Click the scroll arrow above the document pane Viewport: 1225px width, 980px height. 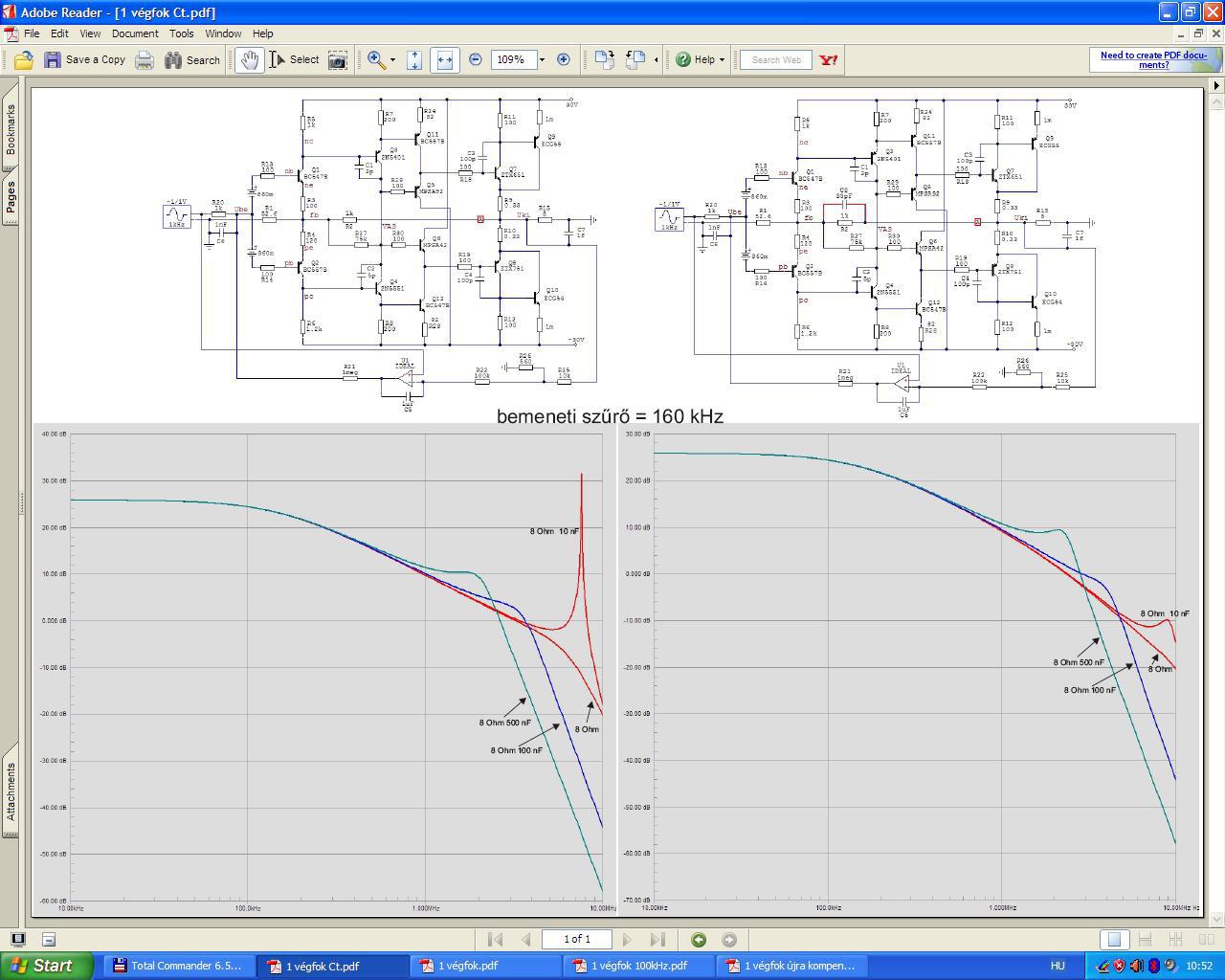(1216, 85)
